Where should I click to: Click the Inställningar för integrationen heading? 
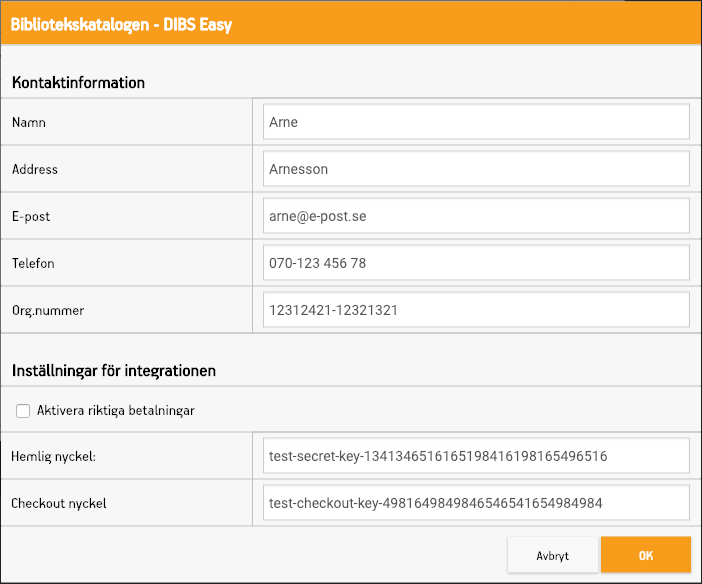coord(114,371)
